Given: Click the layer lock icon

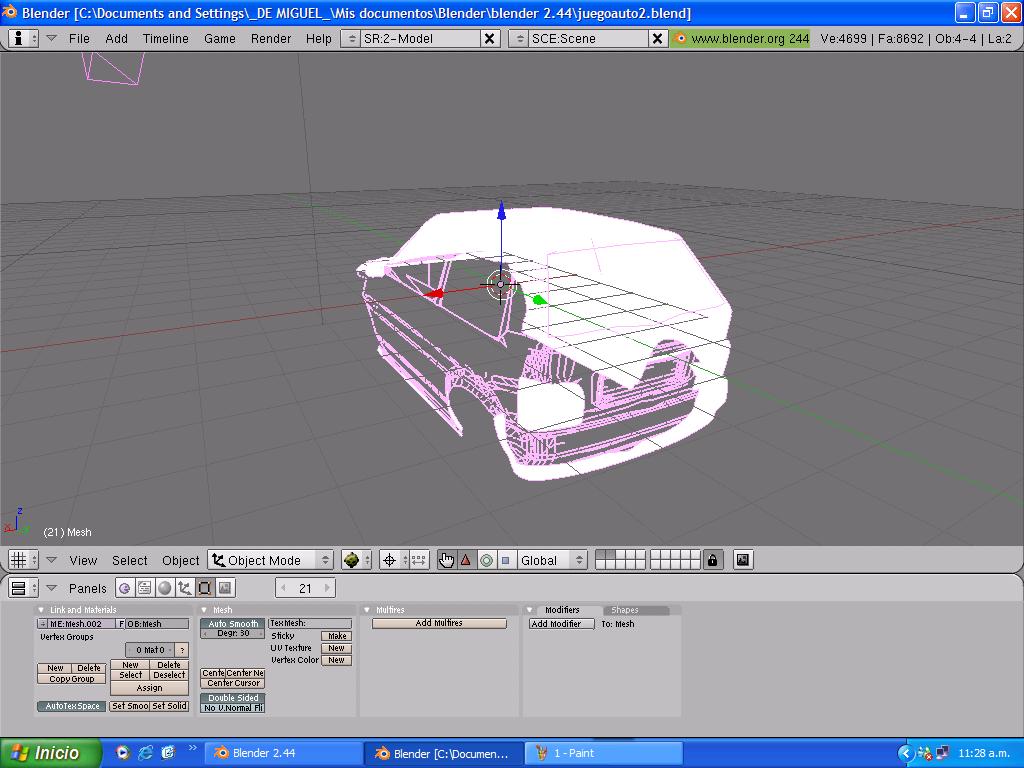Looking at the screenshot, I should pyautogui.click(x=712, y=560).
